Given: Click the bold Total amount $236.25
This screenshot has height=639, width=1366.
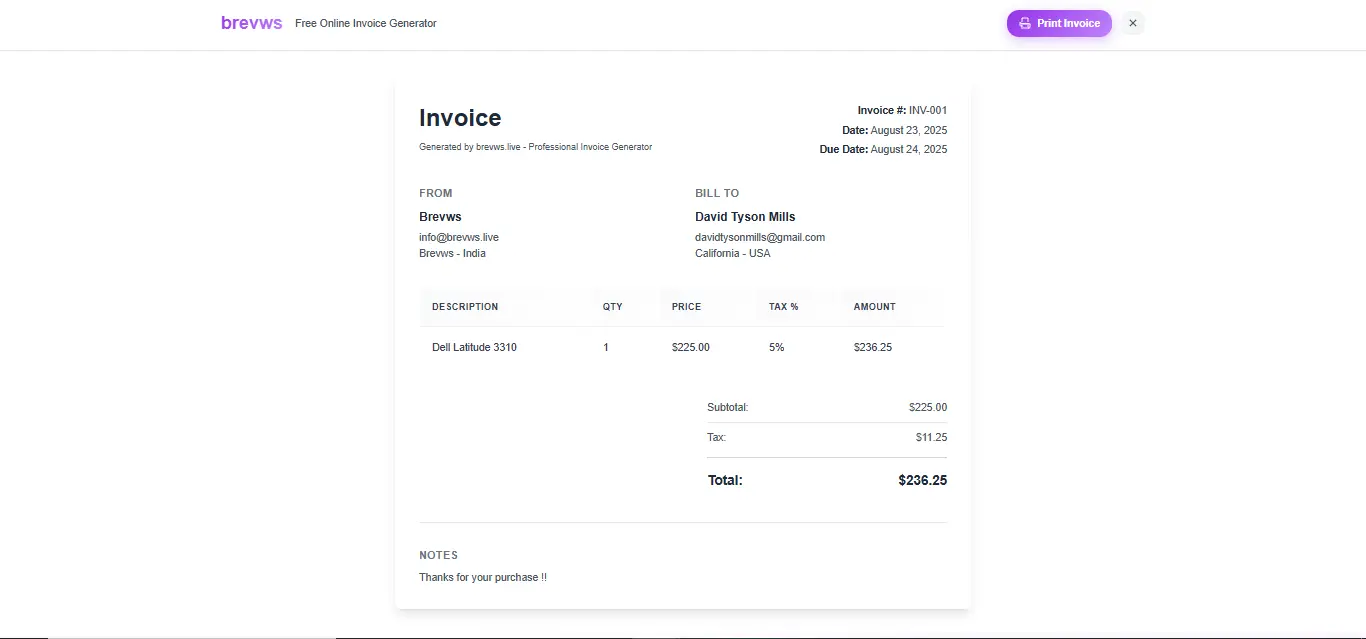Looking at the screenshot, I should [x=922, y=480].
